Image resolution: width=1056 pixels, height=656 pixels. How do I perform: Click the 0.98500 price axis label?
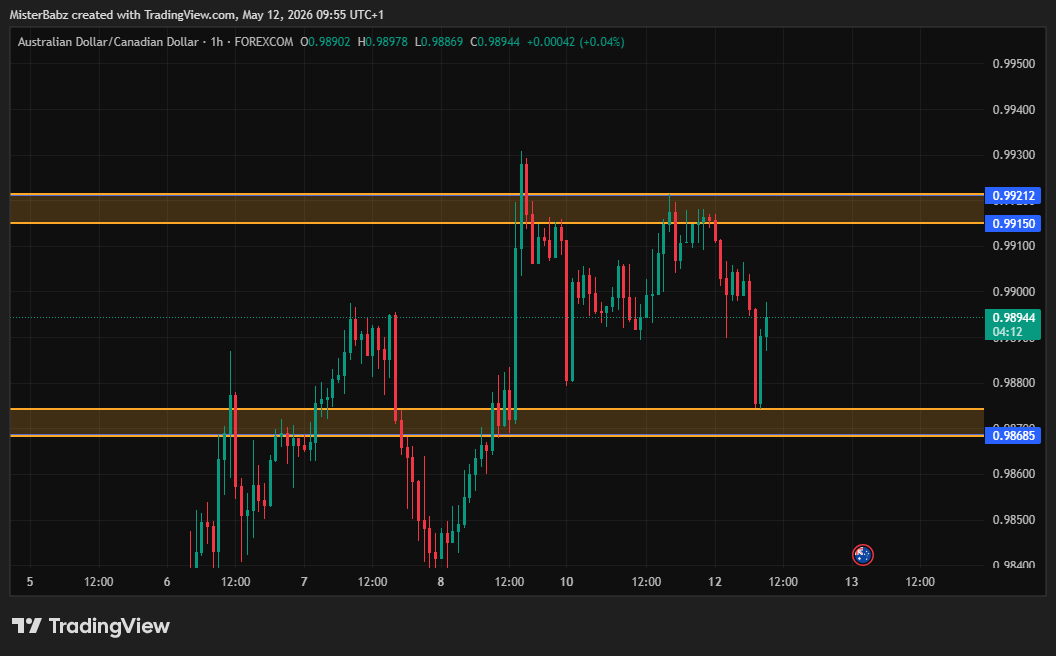(x=1014, y=519)
